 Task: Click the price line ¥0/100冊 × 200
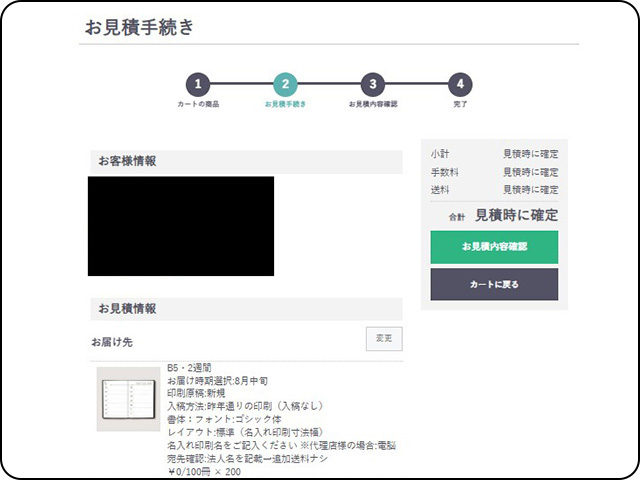click(204, 472)
